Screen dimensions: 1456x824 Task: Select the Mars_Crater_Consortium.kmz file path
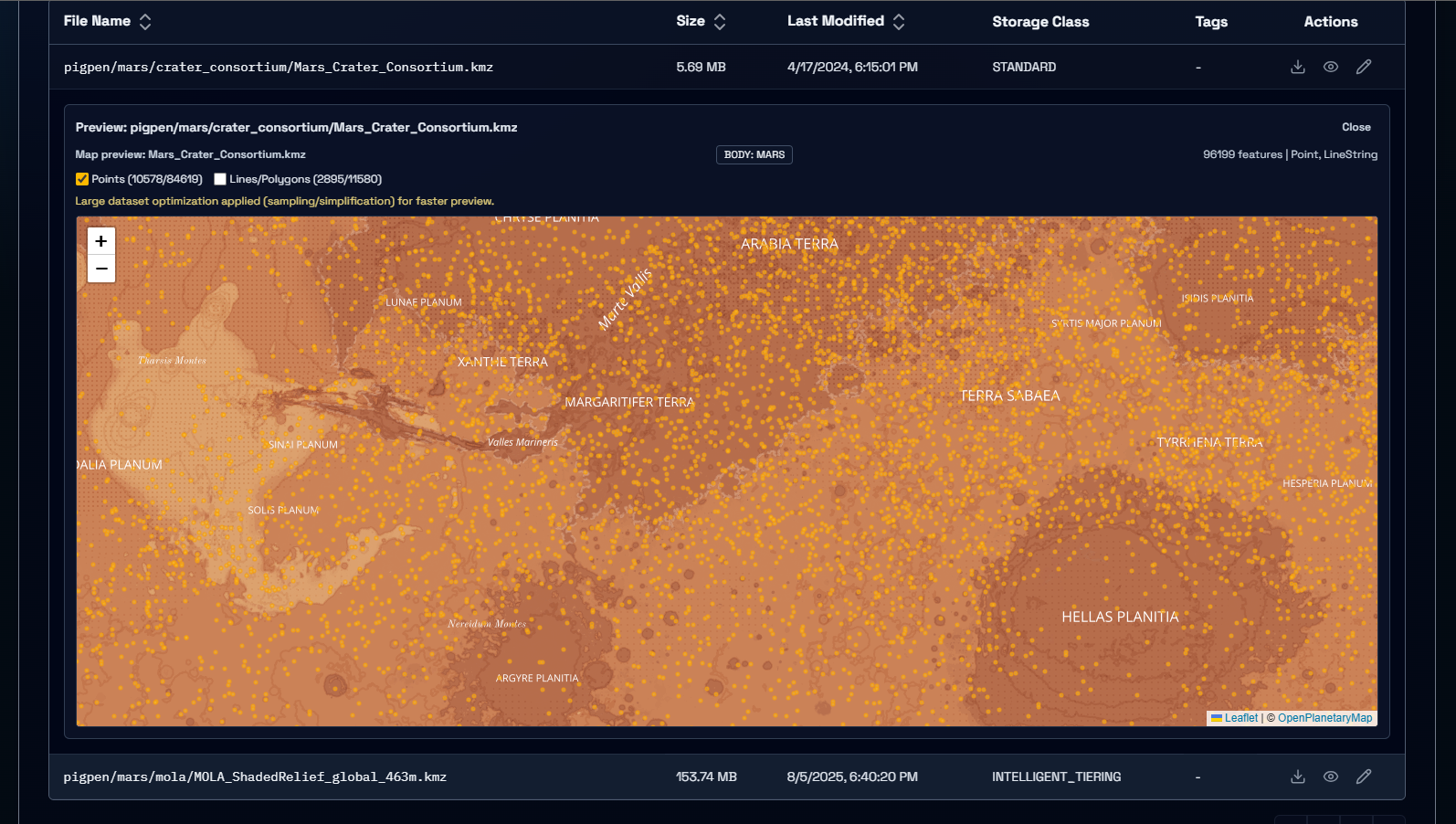click(x=279, y=67)
